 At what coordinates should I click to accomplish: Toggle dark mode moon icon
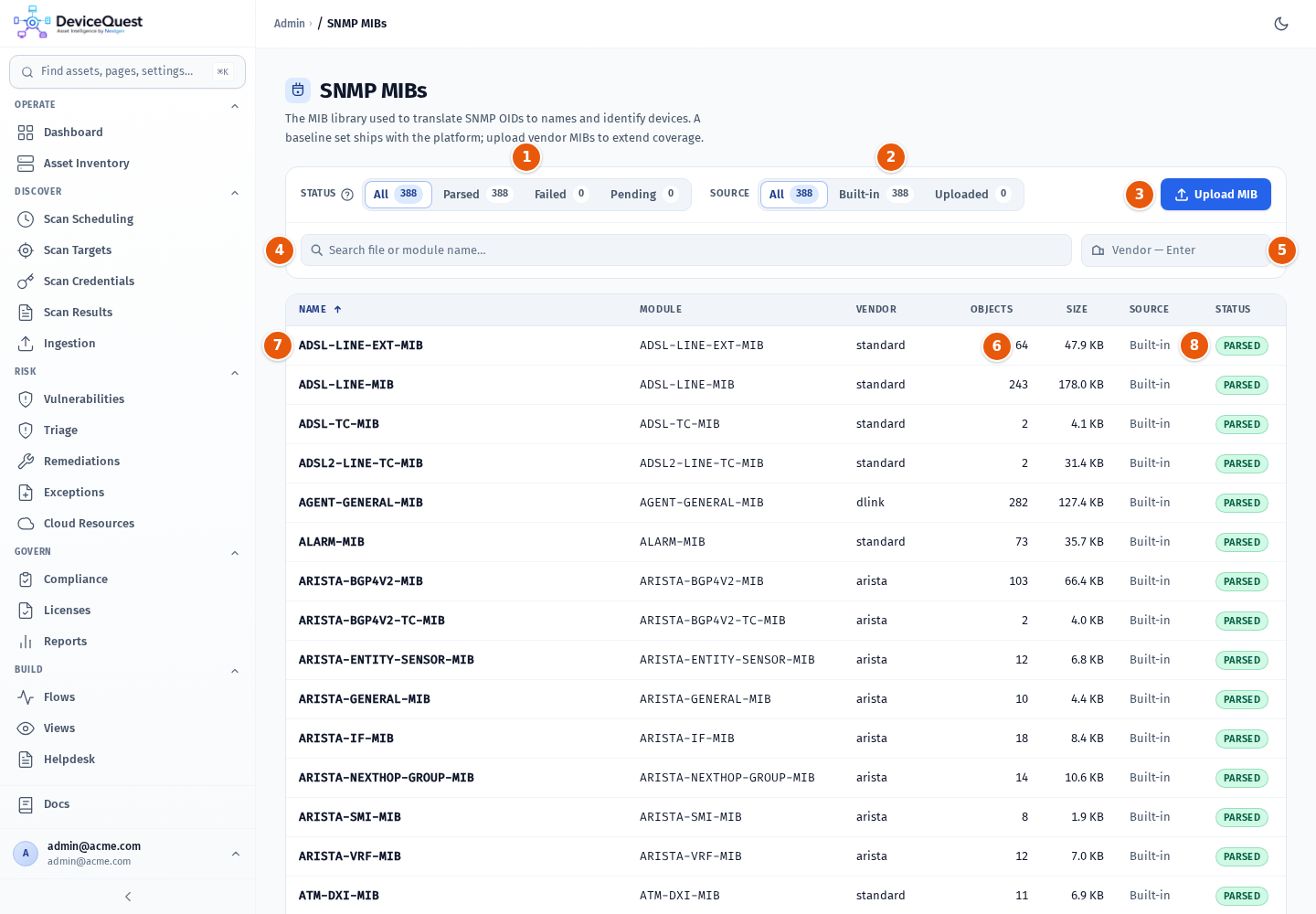click(x=1281, y=24)
